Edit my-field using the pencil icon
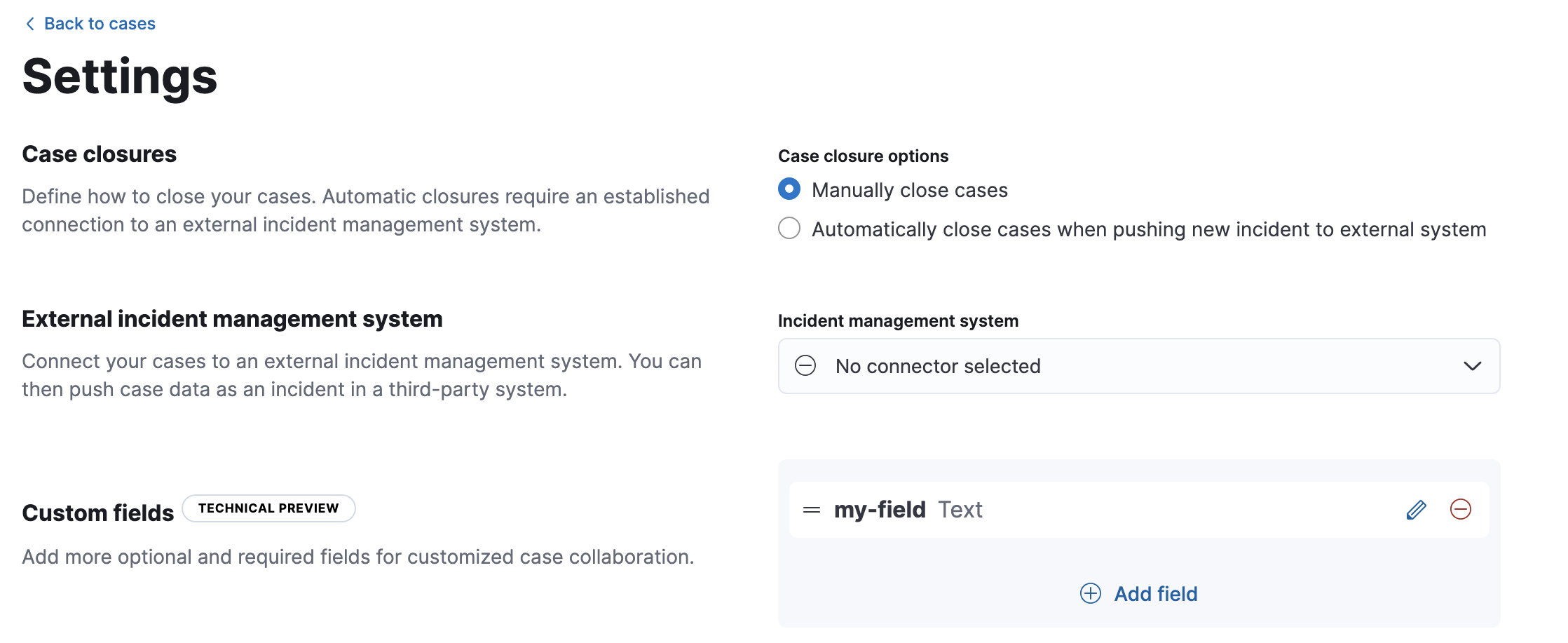Viewport: 1568px width, 643px height. (x=1416, y=510)
